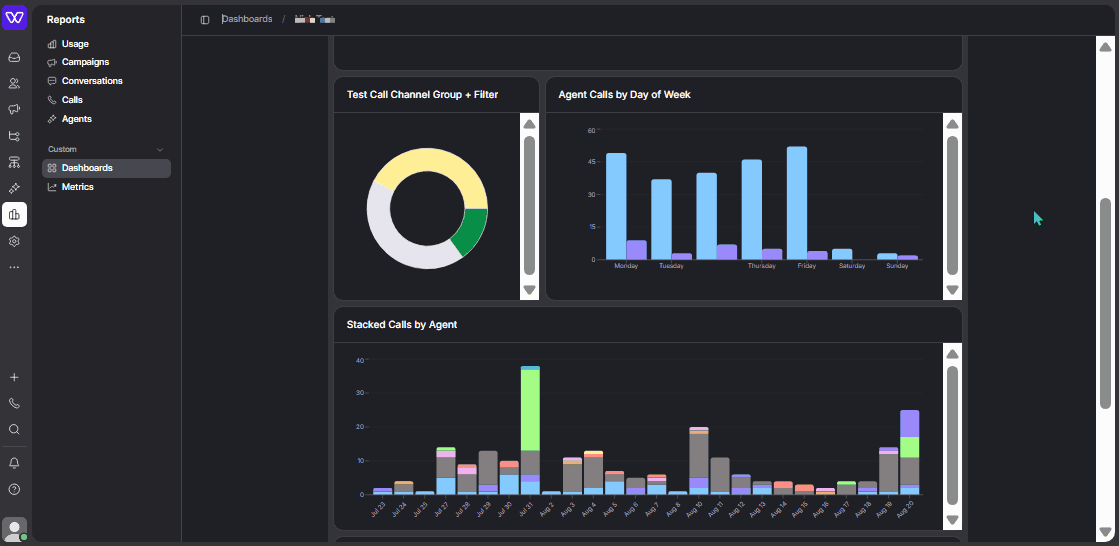Open the settings gear icon in left rail
Viewport: 1119px width, 546px height.
(14, 241)
